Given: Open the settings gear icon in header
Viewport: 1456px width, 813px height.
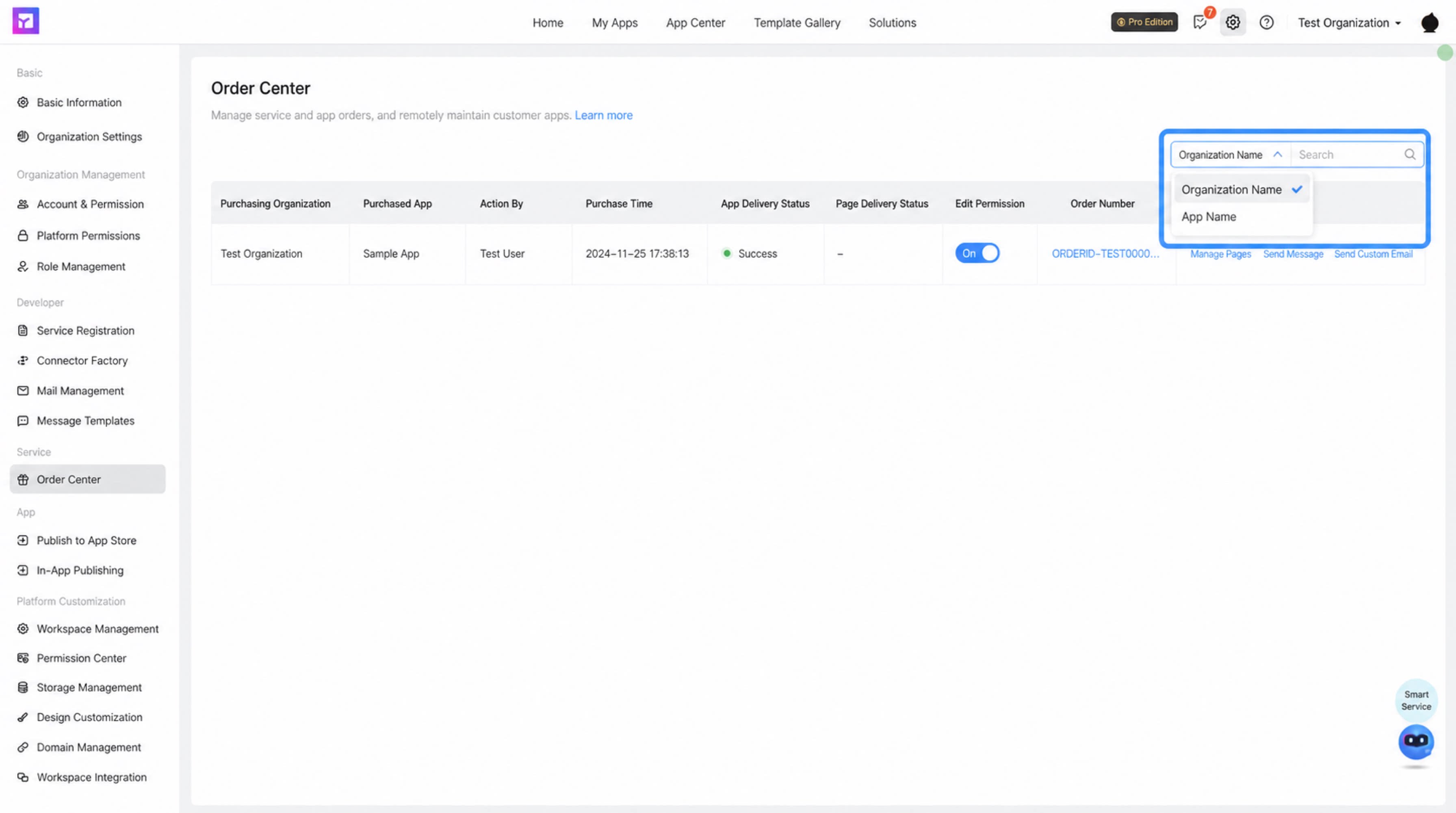Looking at the screenshot, I should (x=1233, y=23).
